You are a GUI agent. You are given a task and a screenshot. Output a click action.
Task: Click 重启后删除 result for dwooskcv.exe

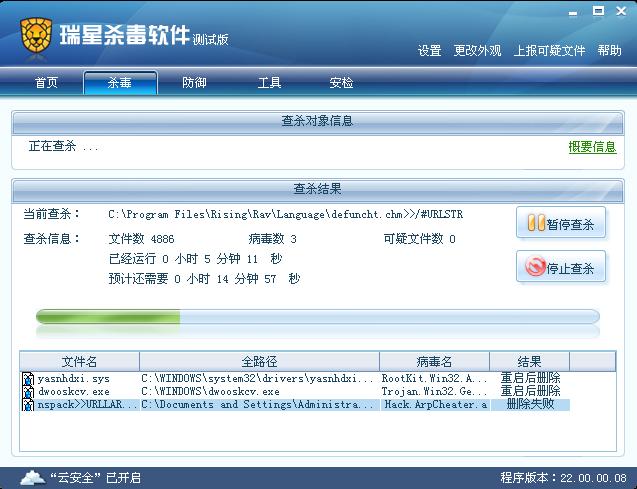tap(531, 392)
